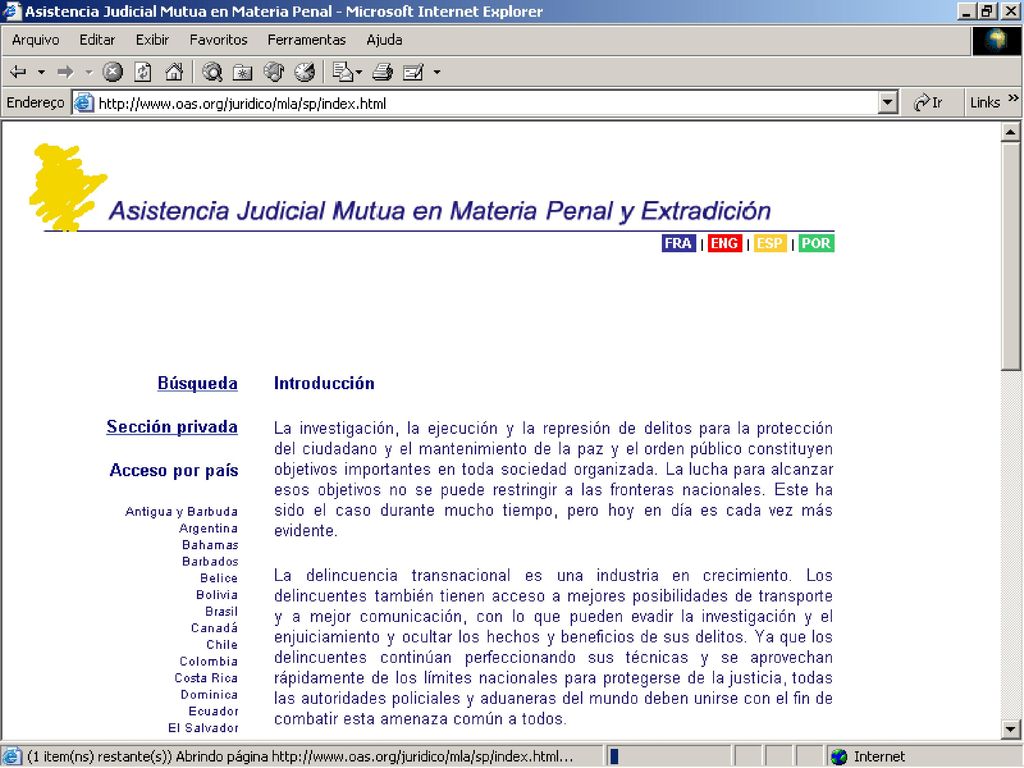Open the Sección privada link
Viewport: 1024px width, 768px height.
172,427
